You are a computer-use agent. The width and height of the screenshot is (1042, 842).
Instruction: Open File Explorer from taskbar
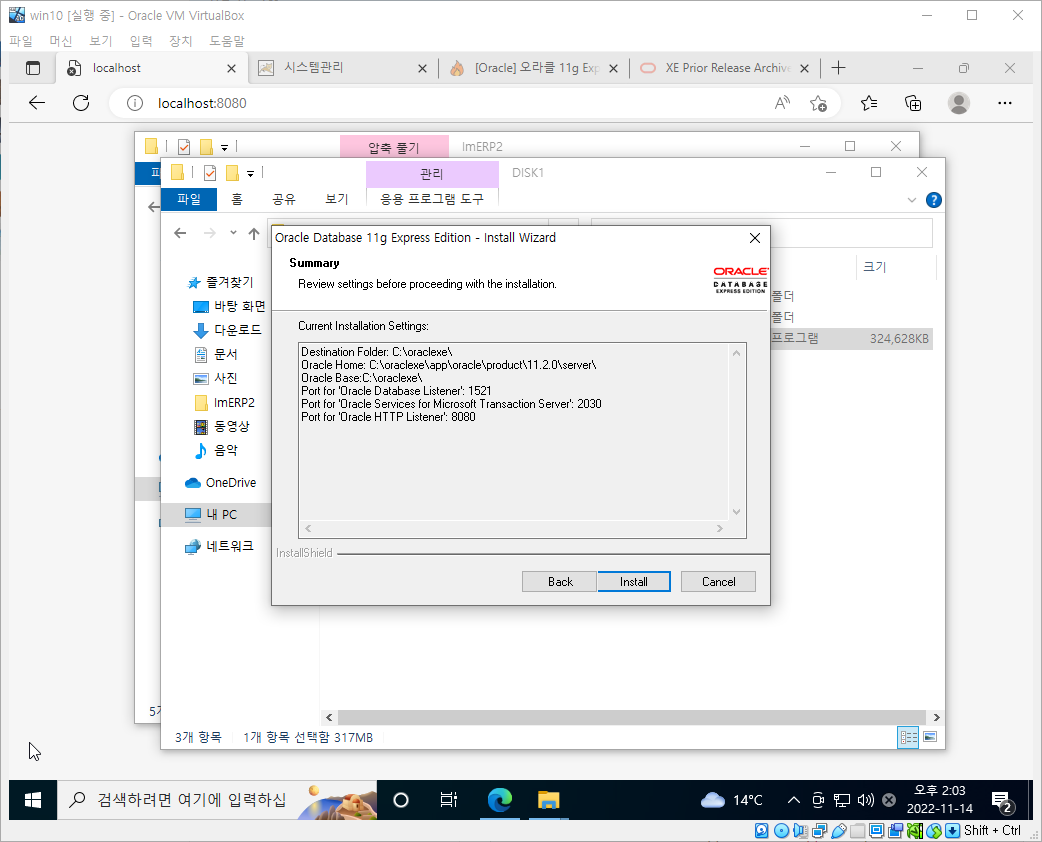point(548,800)
